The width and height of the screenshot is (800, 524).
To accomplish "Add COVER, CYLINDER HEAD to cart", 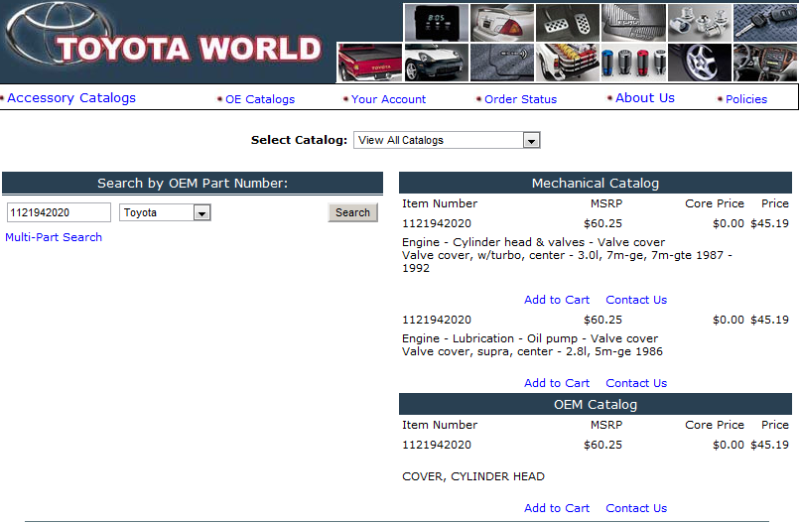I will [x=557, y=508].
